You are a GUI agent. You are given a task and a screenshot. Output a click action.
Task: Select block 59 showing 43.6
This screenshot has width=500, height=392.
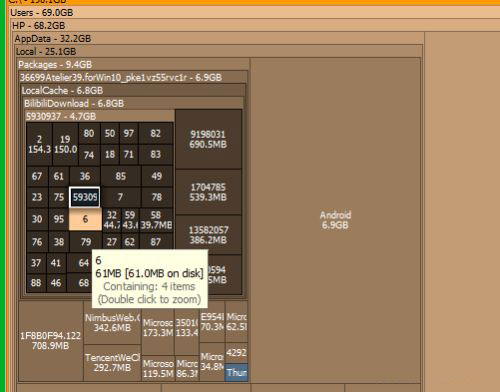(130, 220)
